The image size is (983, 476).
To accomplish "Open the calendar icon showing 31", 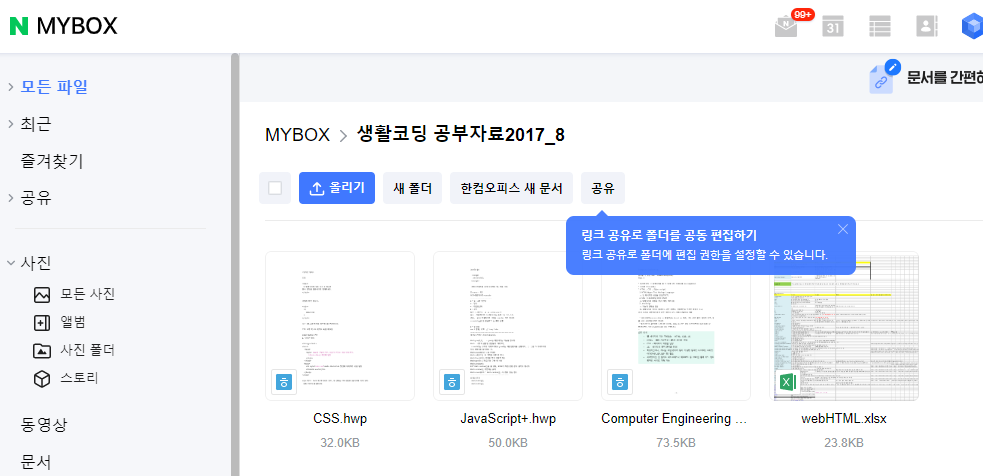I will click(833, 26).
